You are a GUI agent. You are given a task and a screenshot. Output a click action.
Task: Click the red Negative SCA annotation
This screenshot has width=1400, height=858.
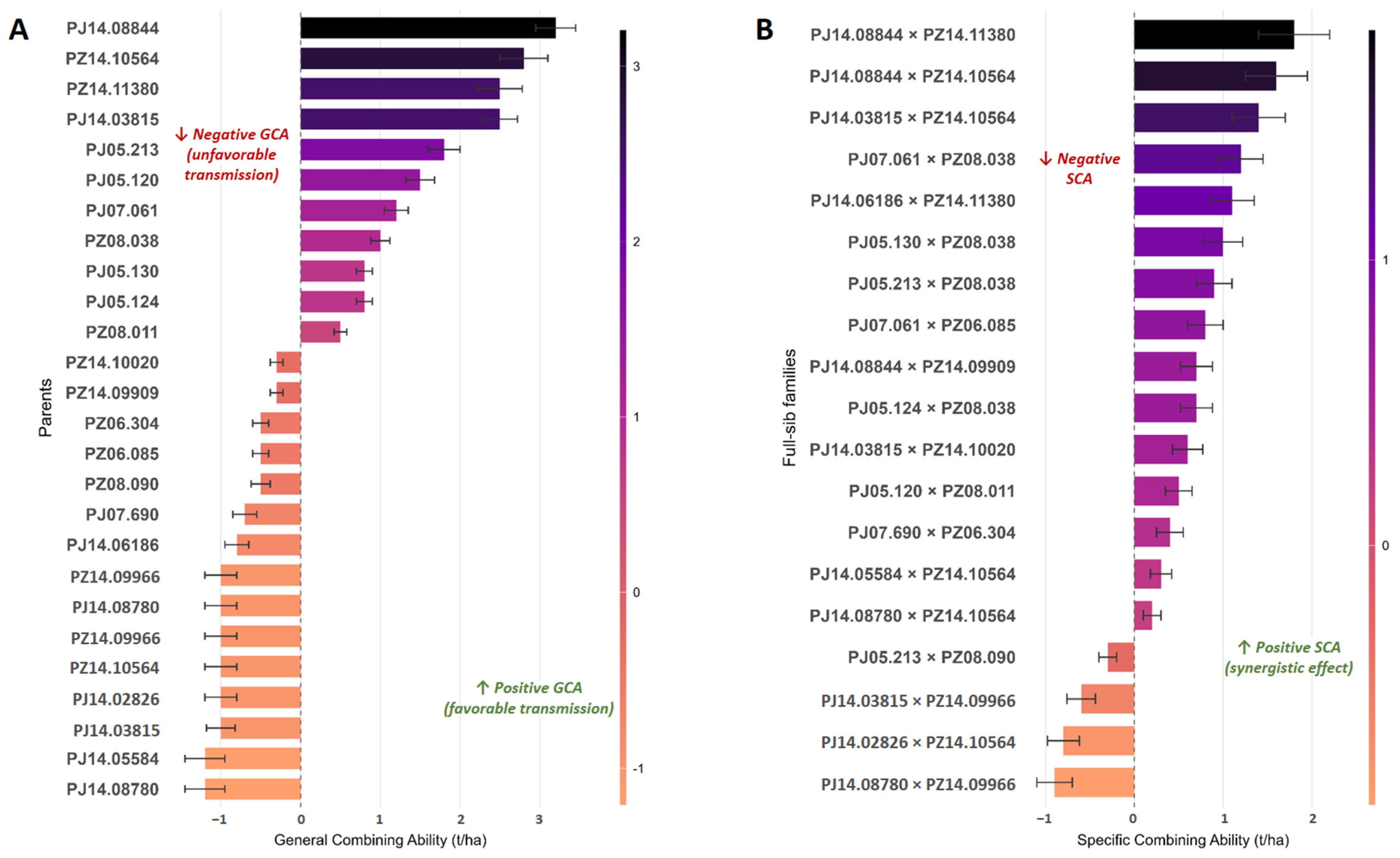pyautogui.click(x=1080, y=169)
